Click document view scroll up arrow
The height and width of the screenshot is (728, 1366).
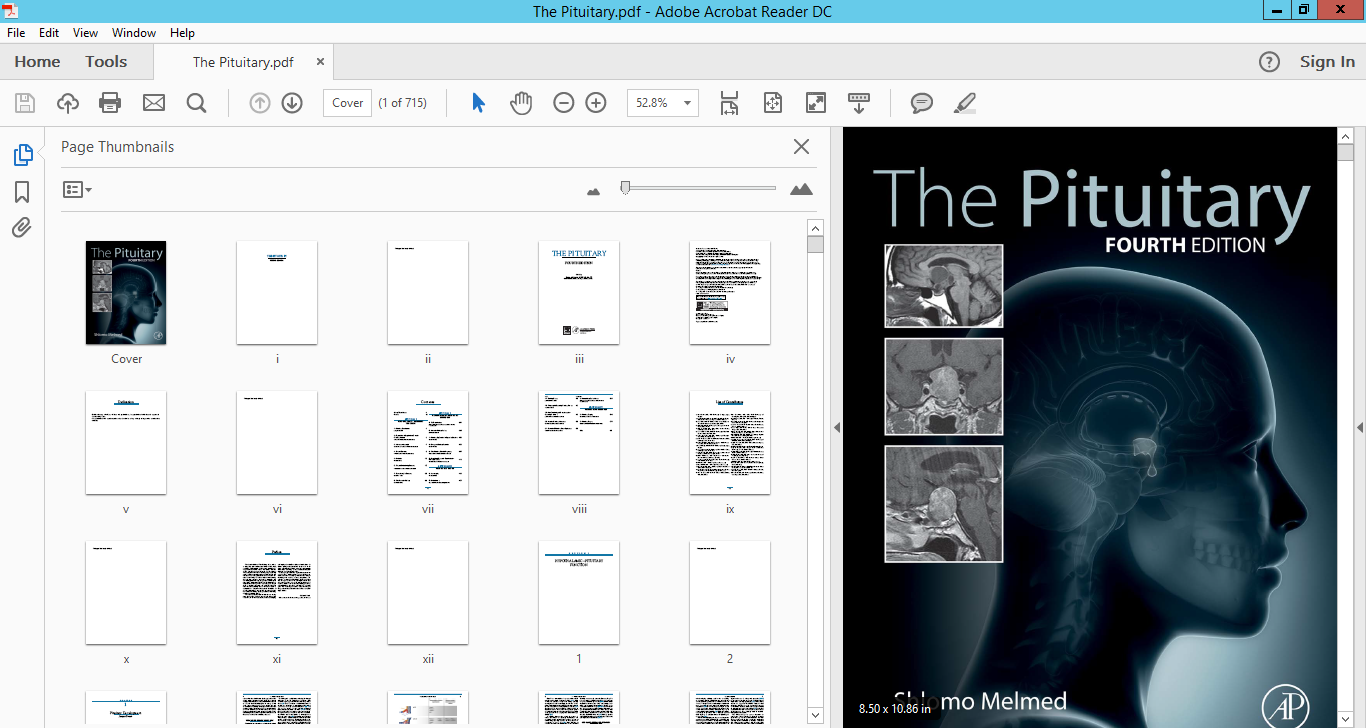click(1345, 135)
